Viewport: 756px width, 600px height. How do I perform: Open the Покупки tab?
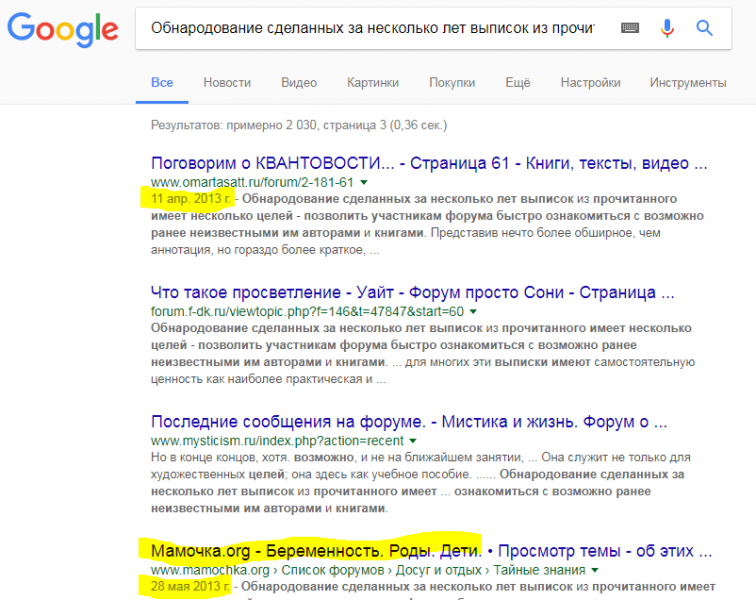pyautogui.click(x=452, y=82)
